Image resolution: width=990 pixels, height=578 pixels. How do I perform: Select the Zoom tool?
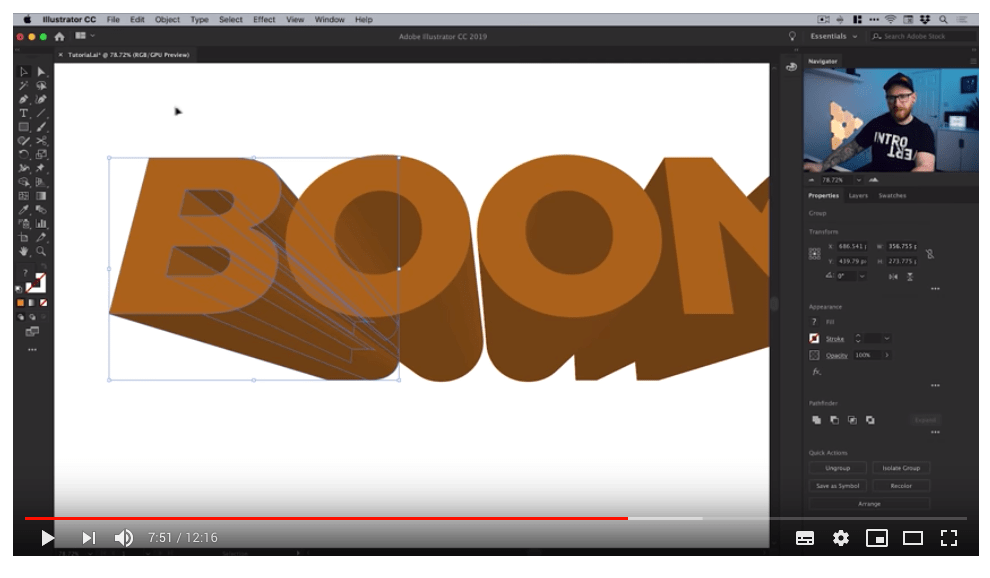(x=41, y=251)
